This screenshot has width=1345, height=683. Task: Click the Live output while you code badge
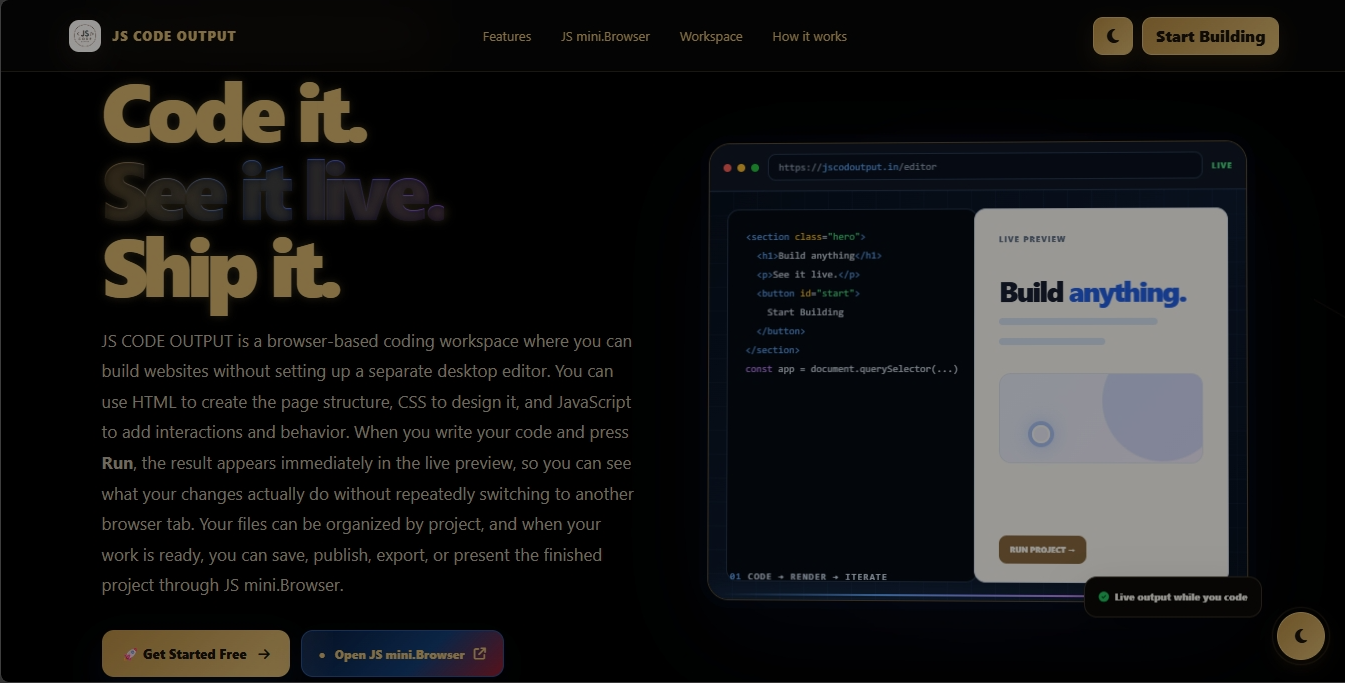[1173, 597]
